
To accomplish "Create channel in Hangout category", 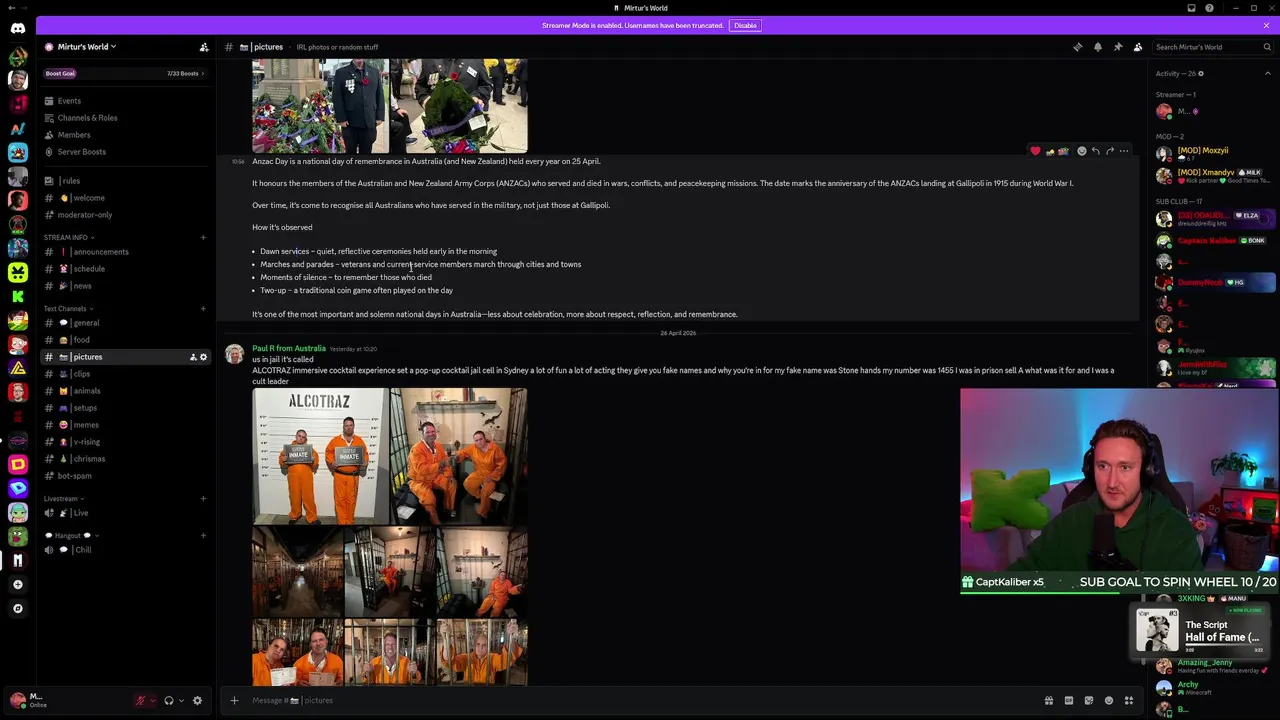I will pyautogui.click(x=203, y=535).
